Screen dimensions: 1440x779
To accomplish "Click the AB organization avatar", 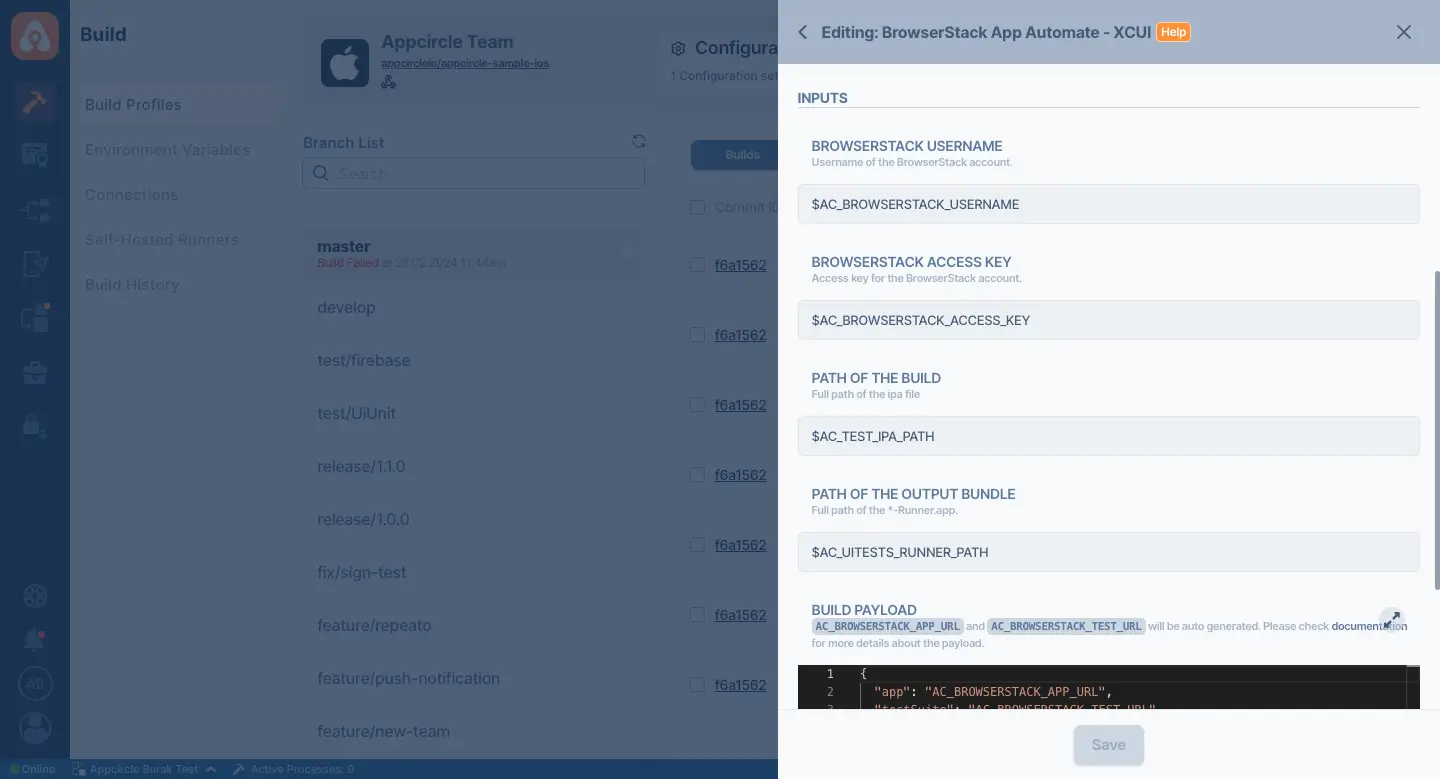I will (x=35, y=684).
